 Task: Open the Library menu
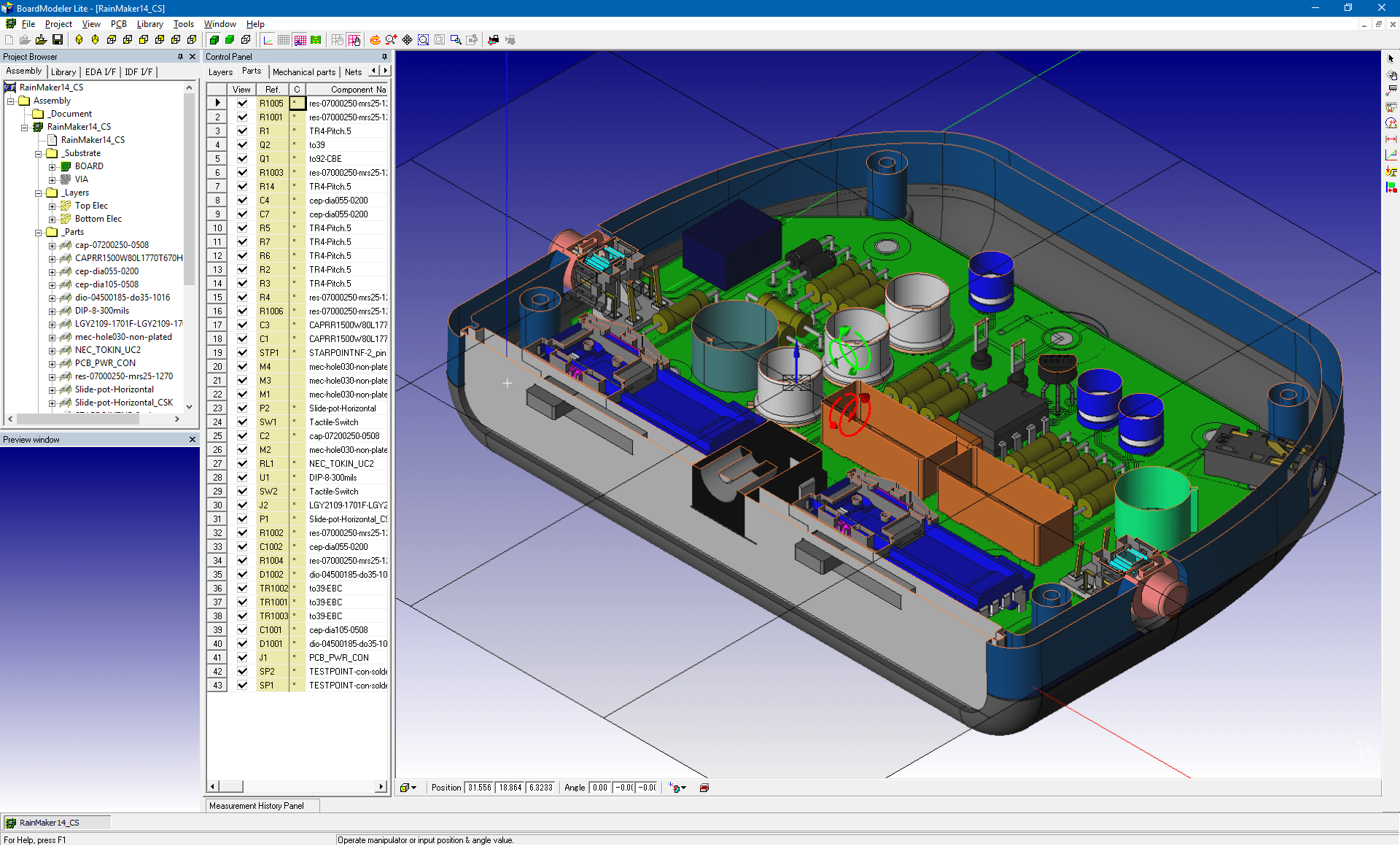[149, 24]
